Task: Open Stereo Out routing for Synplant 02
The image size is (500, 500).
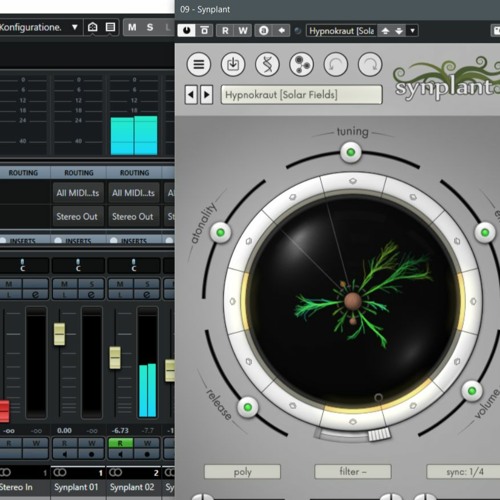Action: click(133, 217)
